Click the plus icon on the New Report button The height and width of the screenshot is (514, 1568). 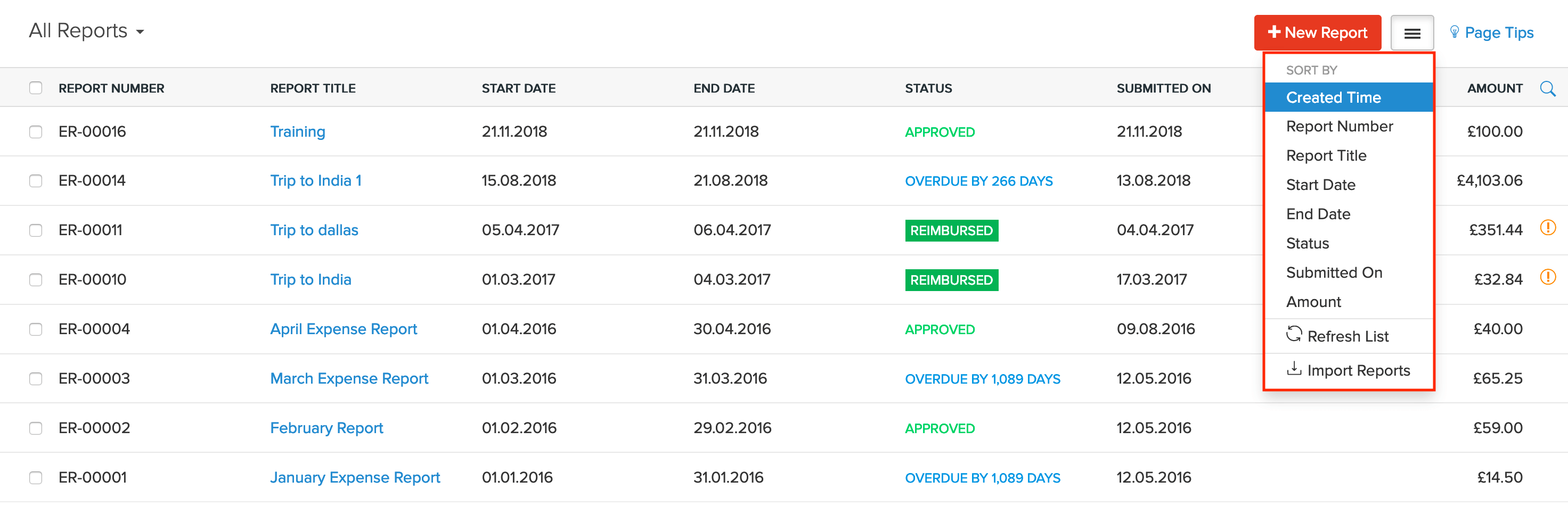click(1275, 32)
